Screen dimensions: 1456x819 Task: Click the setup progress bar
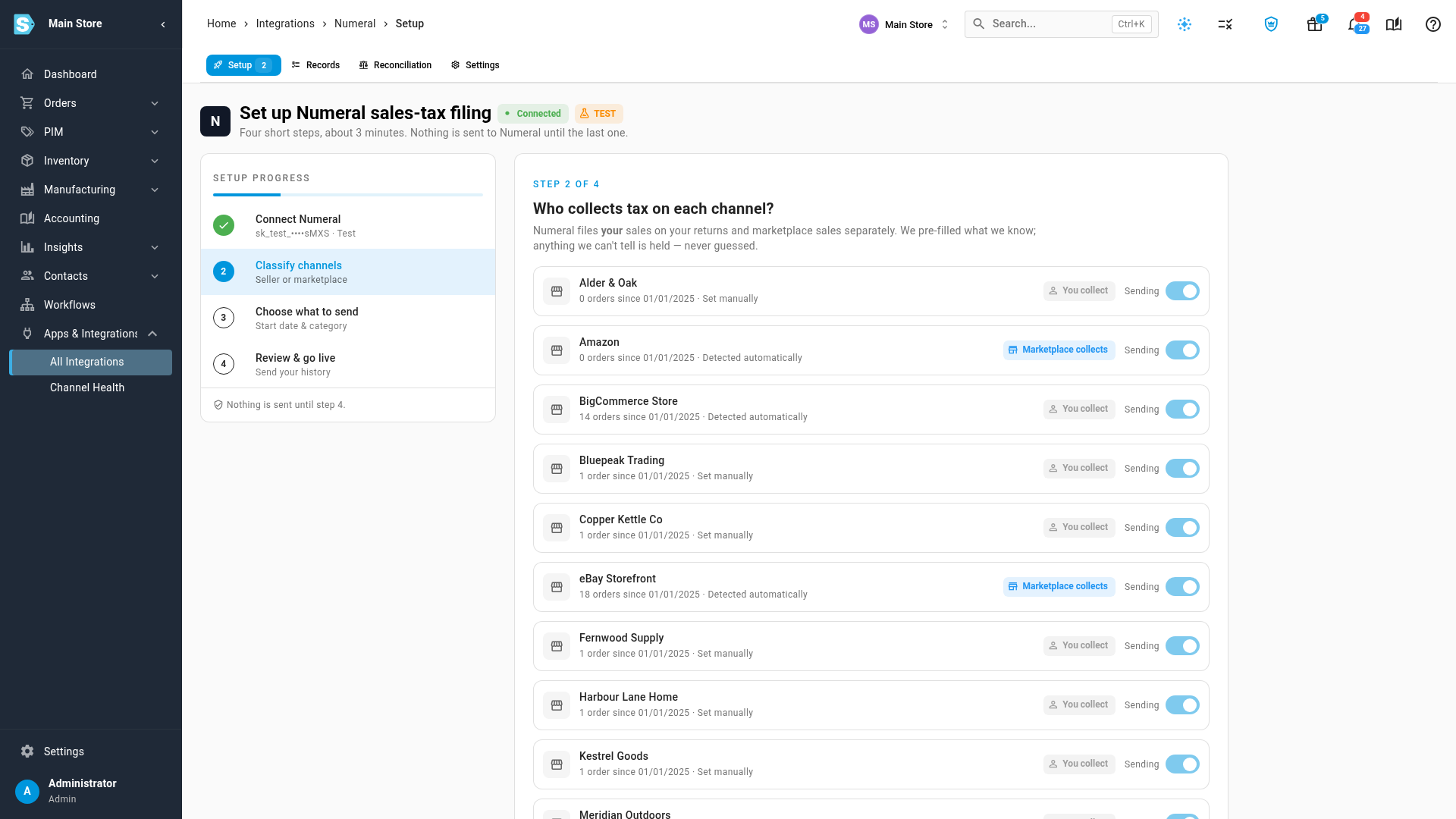click(x=348, y=195)
